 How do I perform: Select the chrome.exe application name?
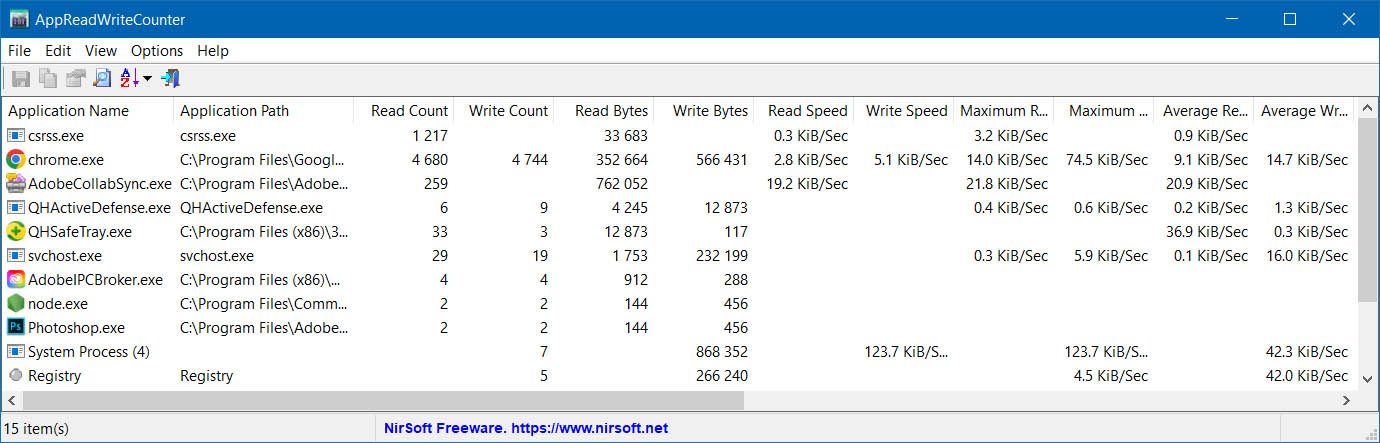(x=66, y=159)
